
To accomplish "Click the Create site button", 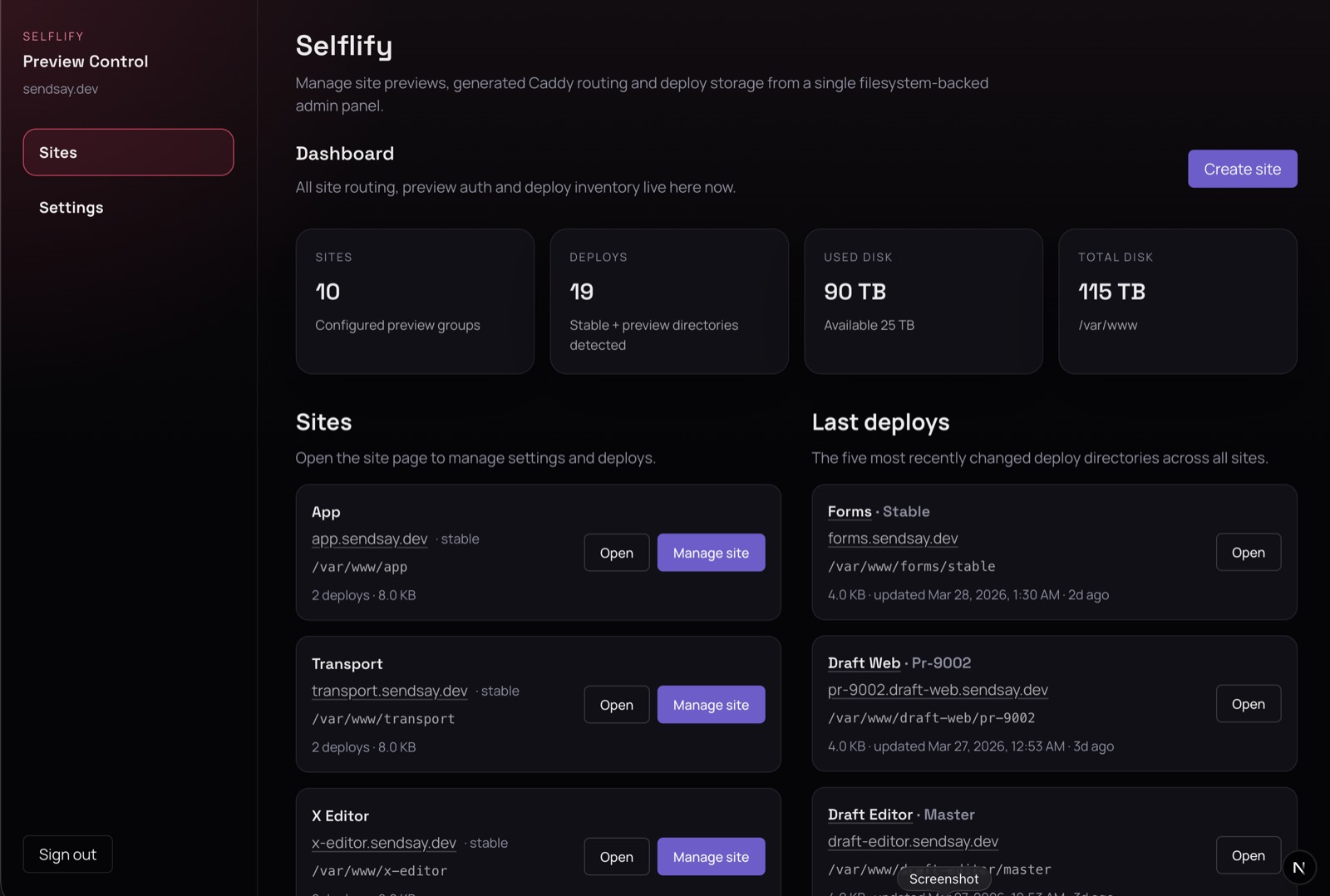I will tap(1242, 169).
